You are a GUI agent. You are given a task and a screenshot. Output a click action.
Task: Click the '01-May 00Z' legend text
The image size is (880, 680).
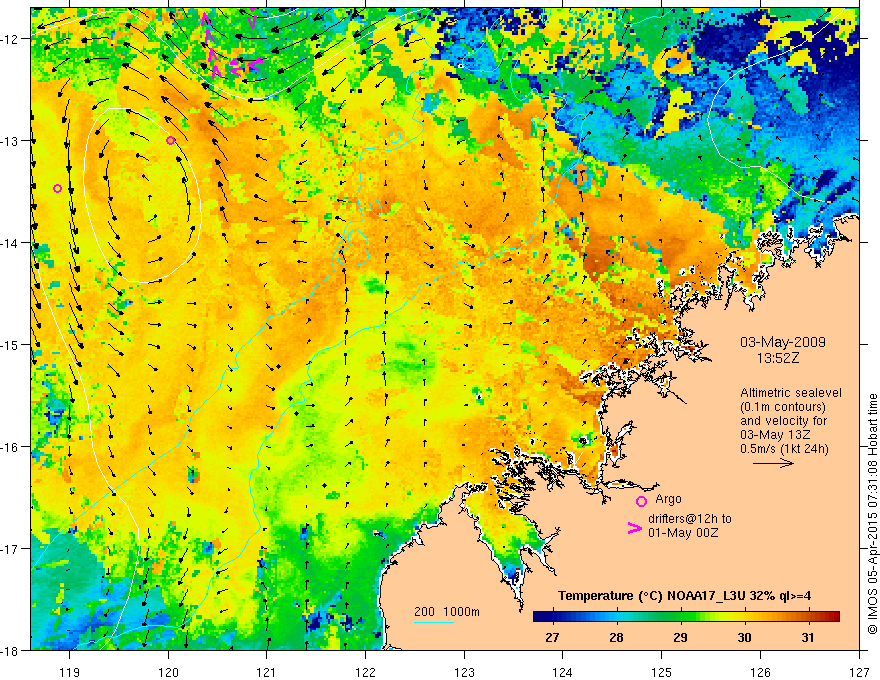tap(682, 532)
